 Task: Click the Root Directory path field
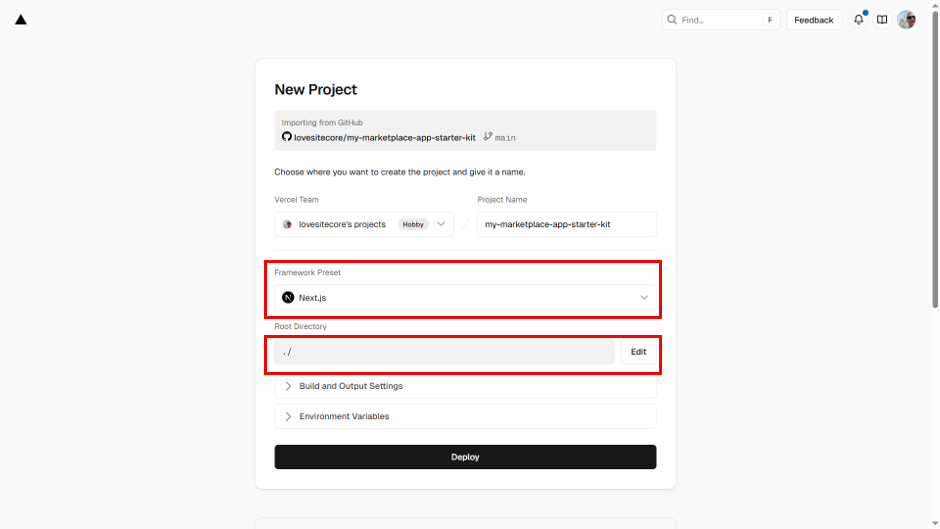click(x=444, y=352)
